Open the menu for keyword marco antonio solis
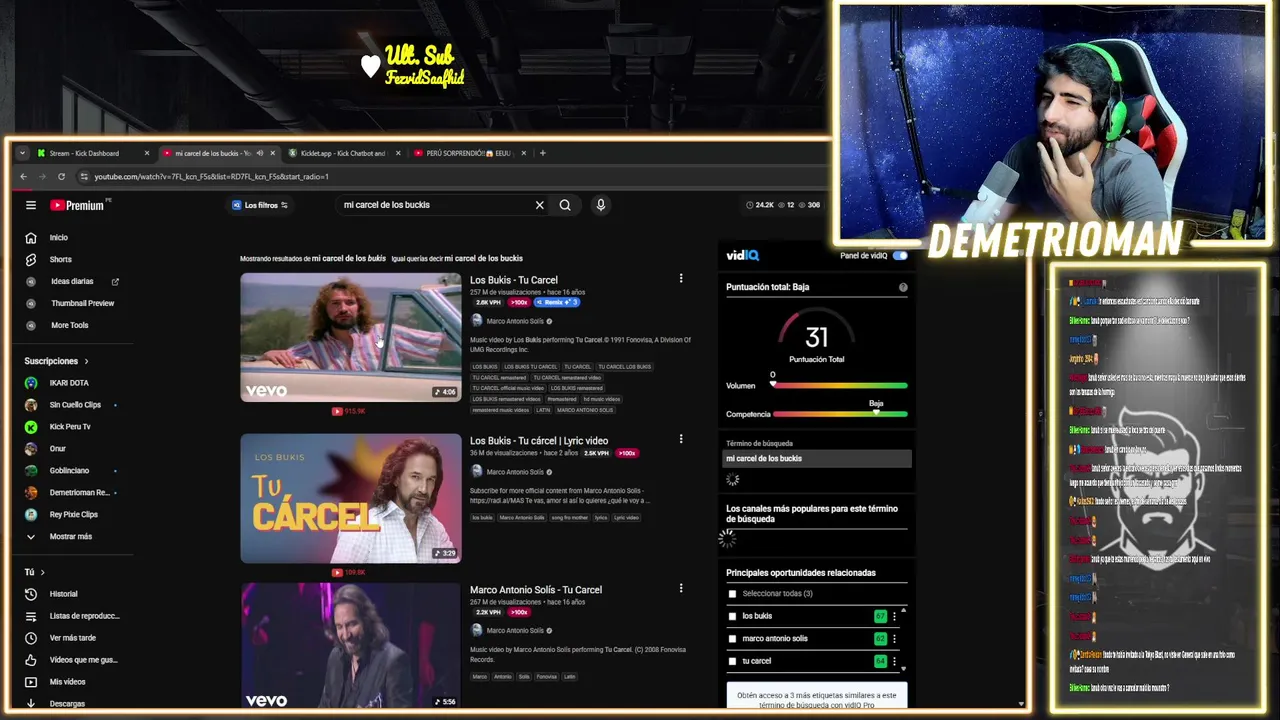The width and height of the screenshot is (1280, 720). (x=894, y=639)
